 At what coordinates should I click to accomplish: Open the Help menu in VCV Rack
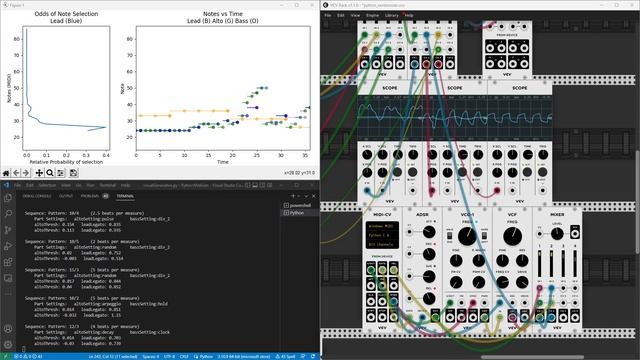point(409,16)
